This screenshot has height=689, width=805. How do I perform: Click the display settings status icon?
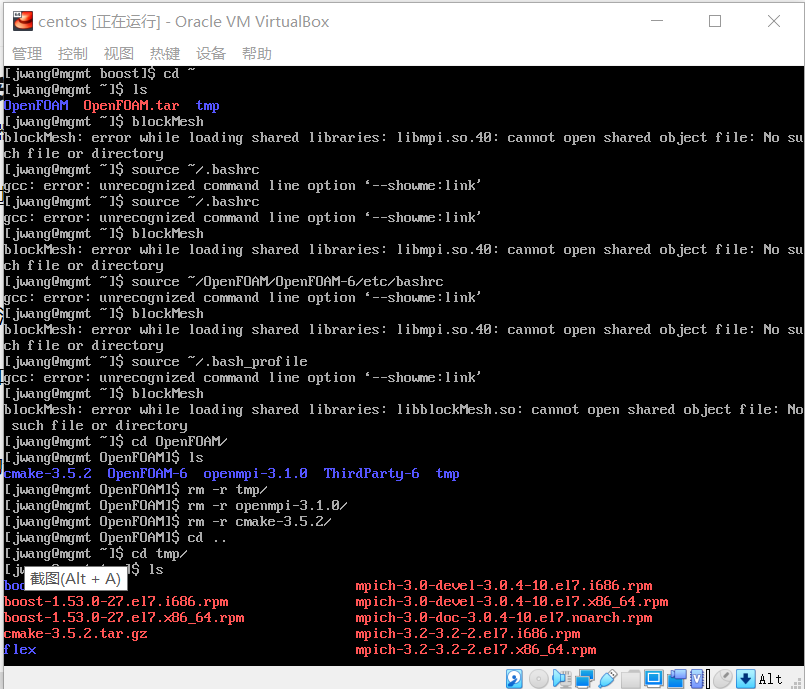(x=653, y=678)
